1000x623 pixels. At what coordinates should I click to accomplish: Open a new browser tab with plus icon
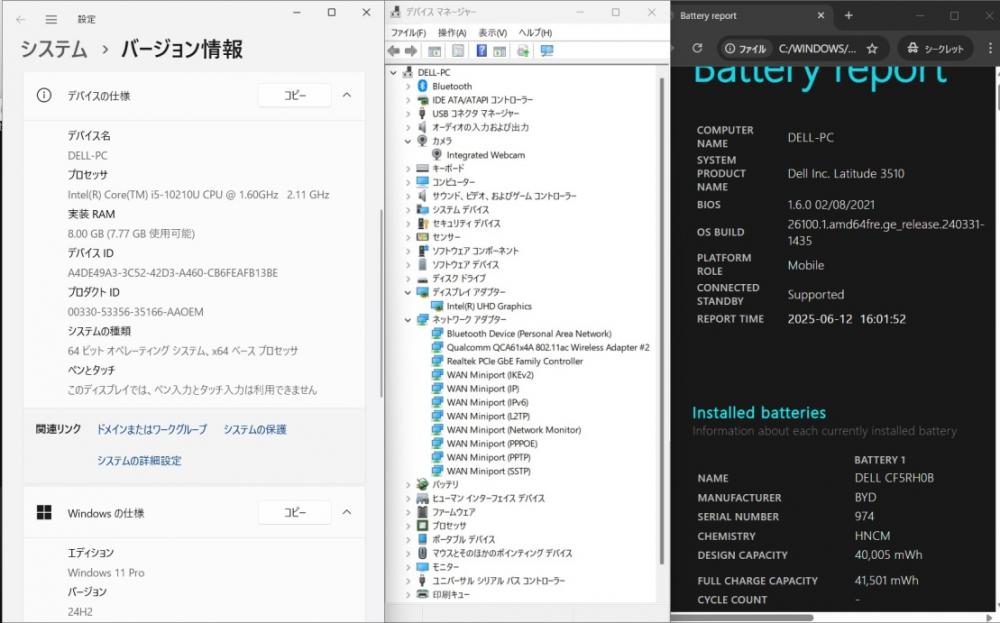point(848,15)
